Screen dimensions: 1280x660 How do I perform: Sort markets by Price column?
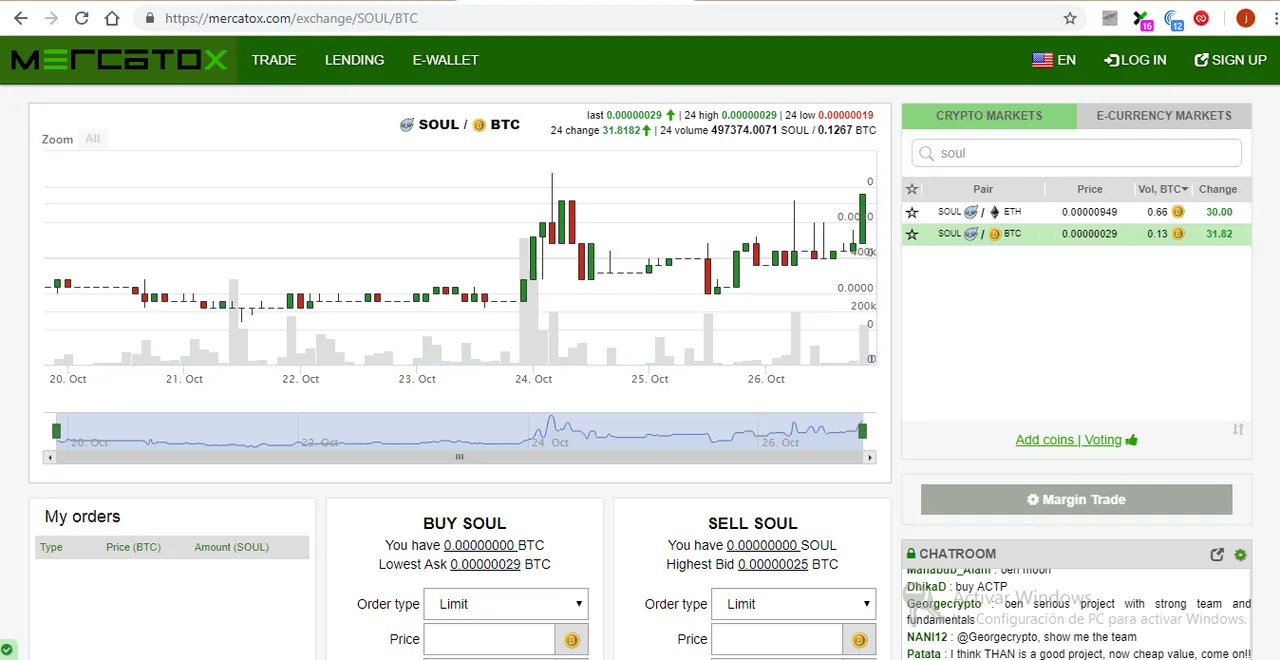(1090, 189)
